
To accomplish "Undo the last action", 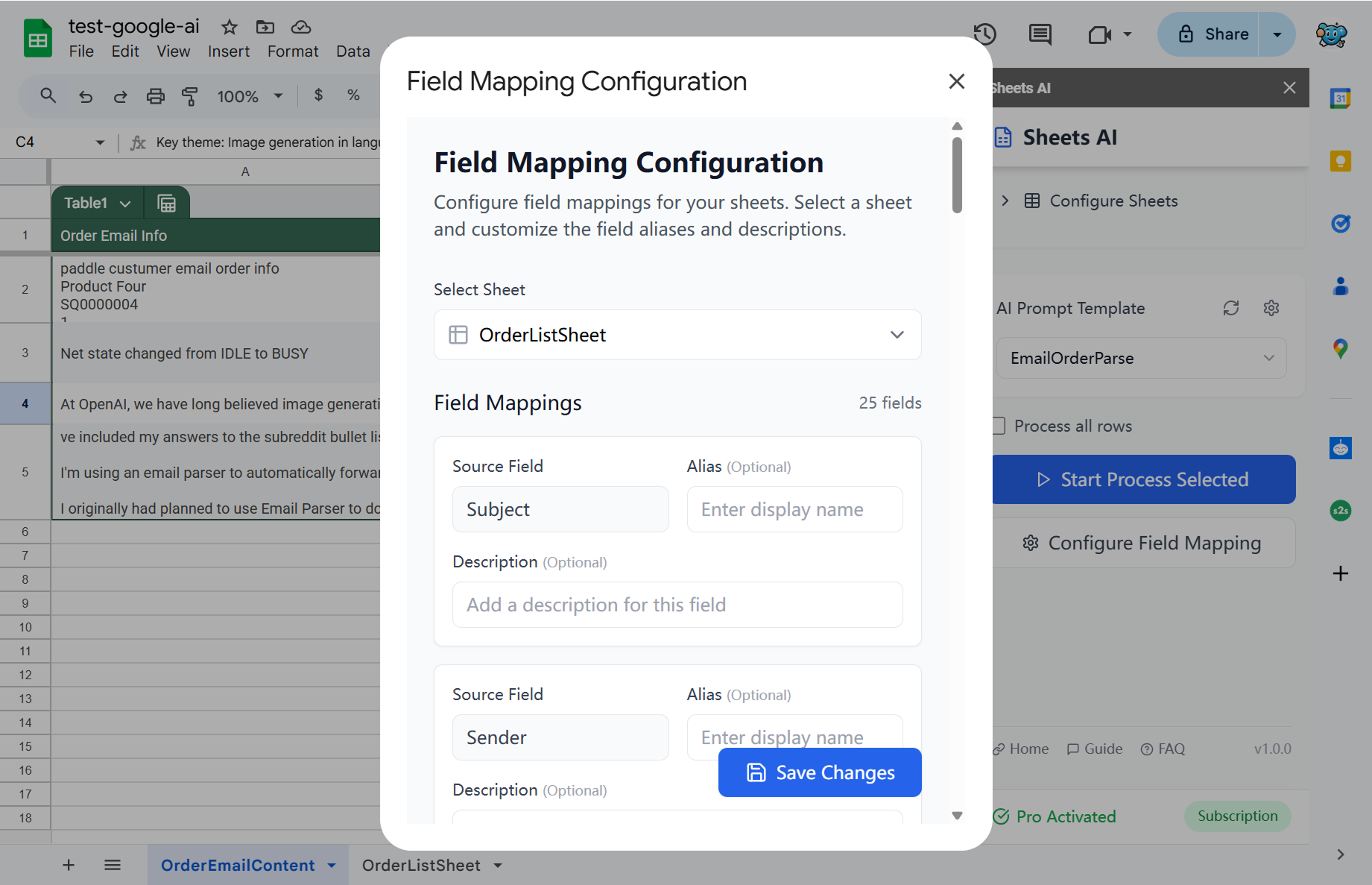I will pos(85,96).
